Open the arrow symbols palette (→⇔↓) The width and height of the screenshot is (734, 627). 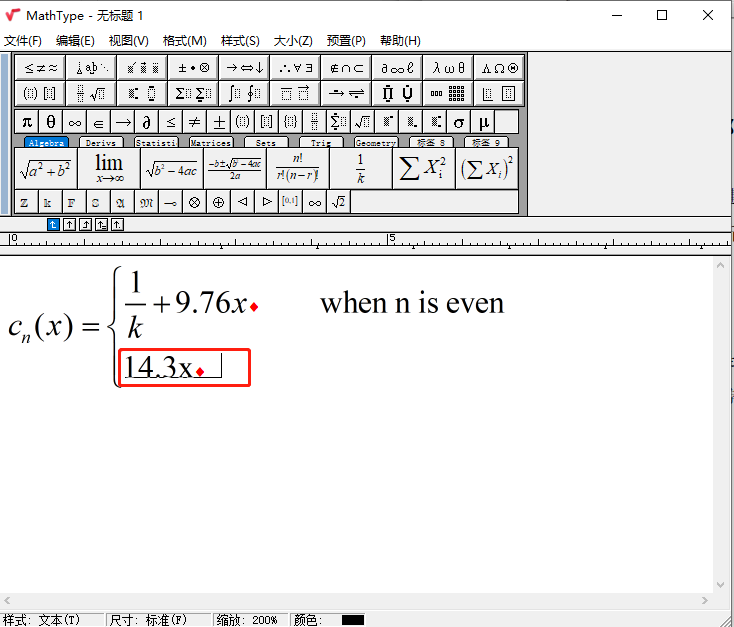point(244,68)
